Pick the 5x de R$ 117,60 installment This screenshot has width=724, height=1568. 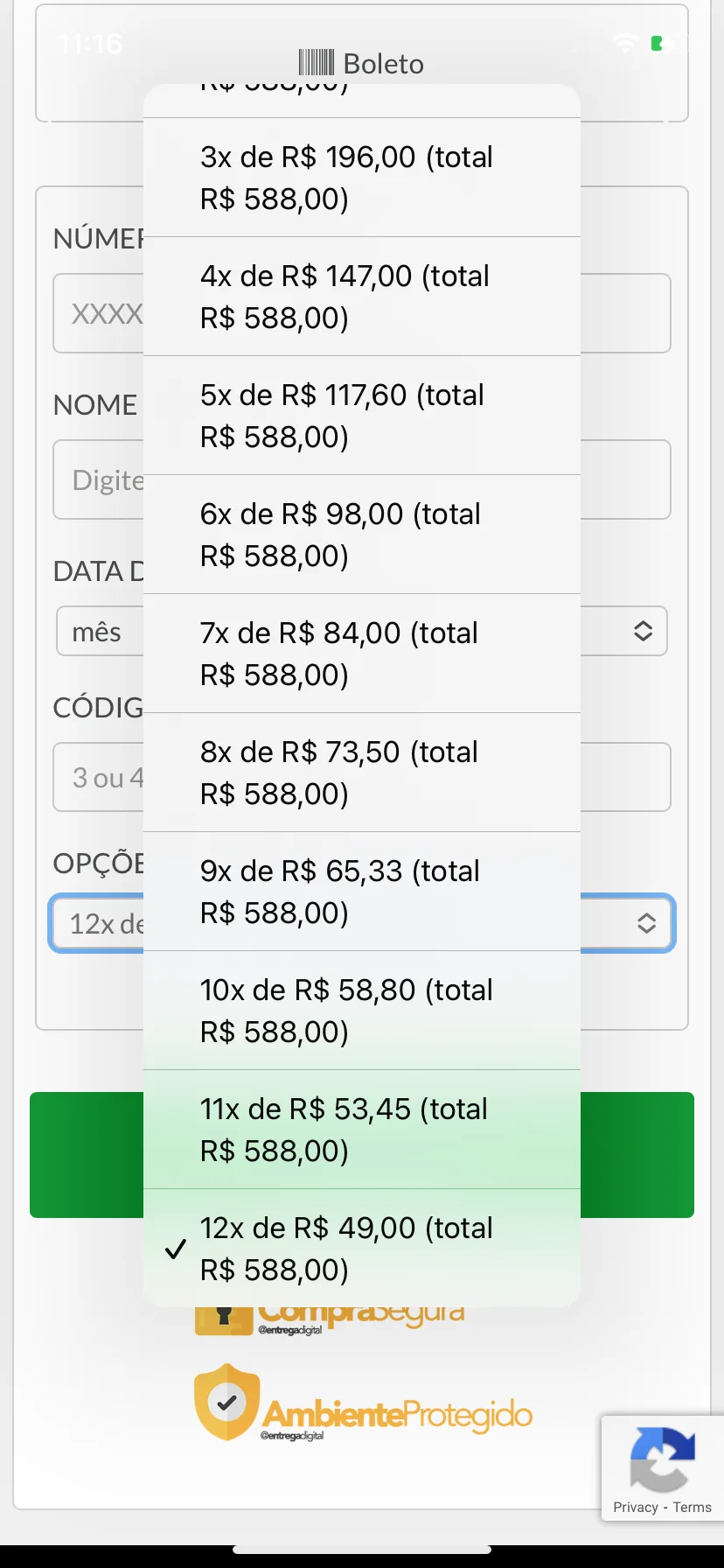(362, 416)
